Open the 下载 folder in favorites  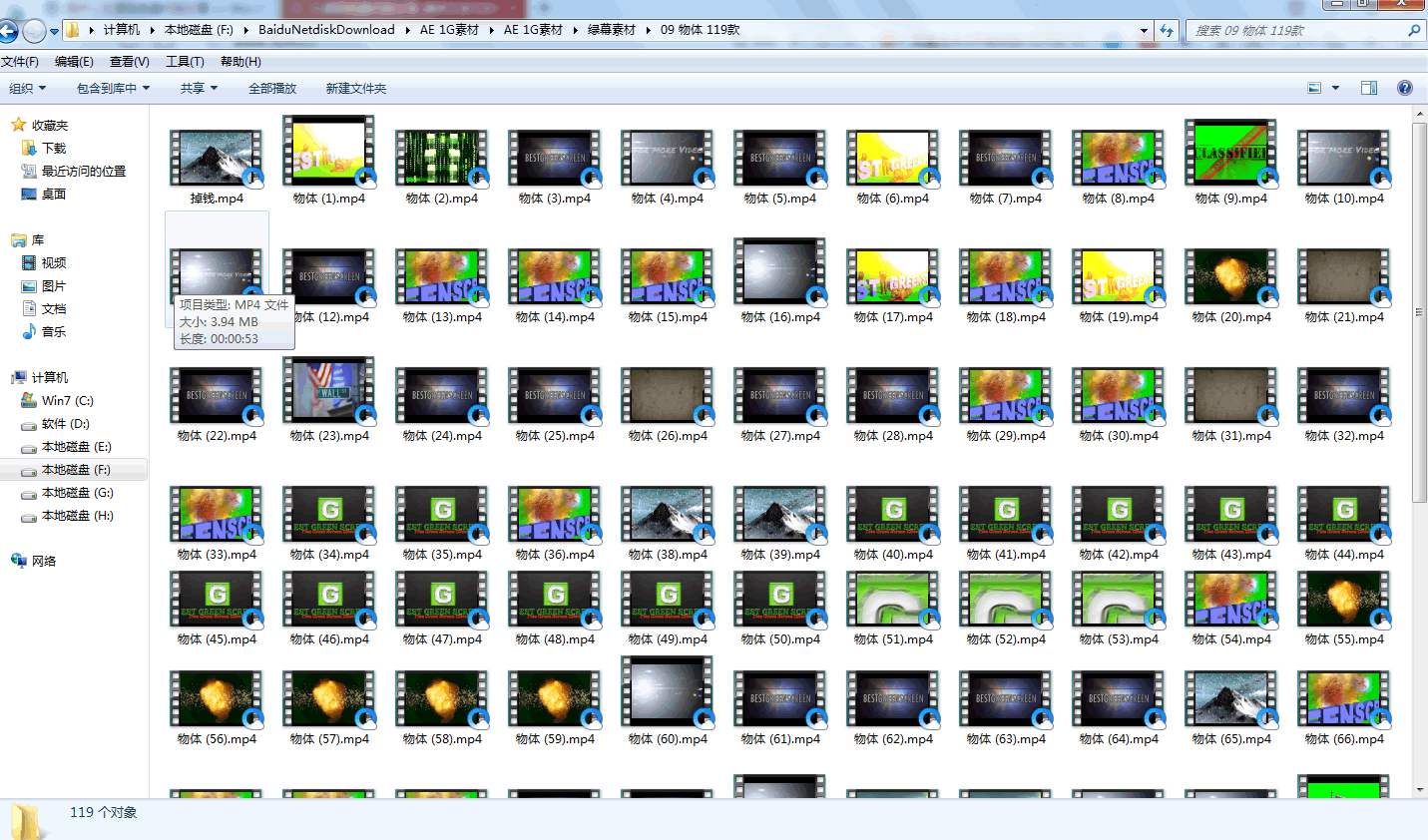[x=29, y=148]
